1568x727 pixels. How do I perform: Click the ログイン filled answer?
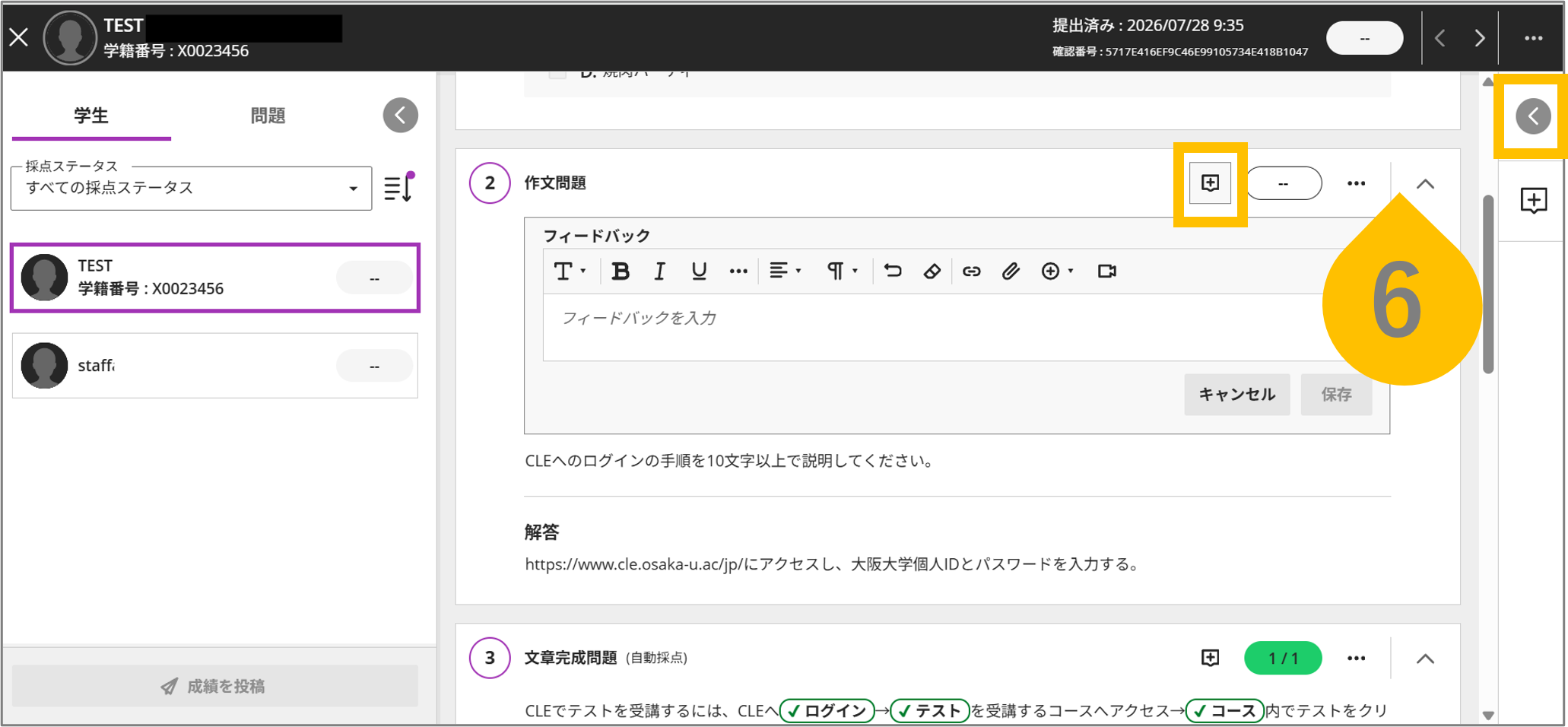point(827,710)
